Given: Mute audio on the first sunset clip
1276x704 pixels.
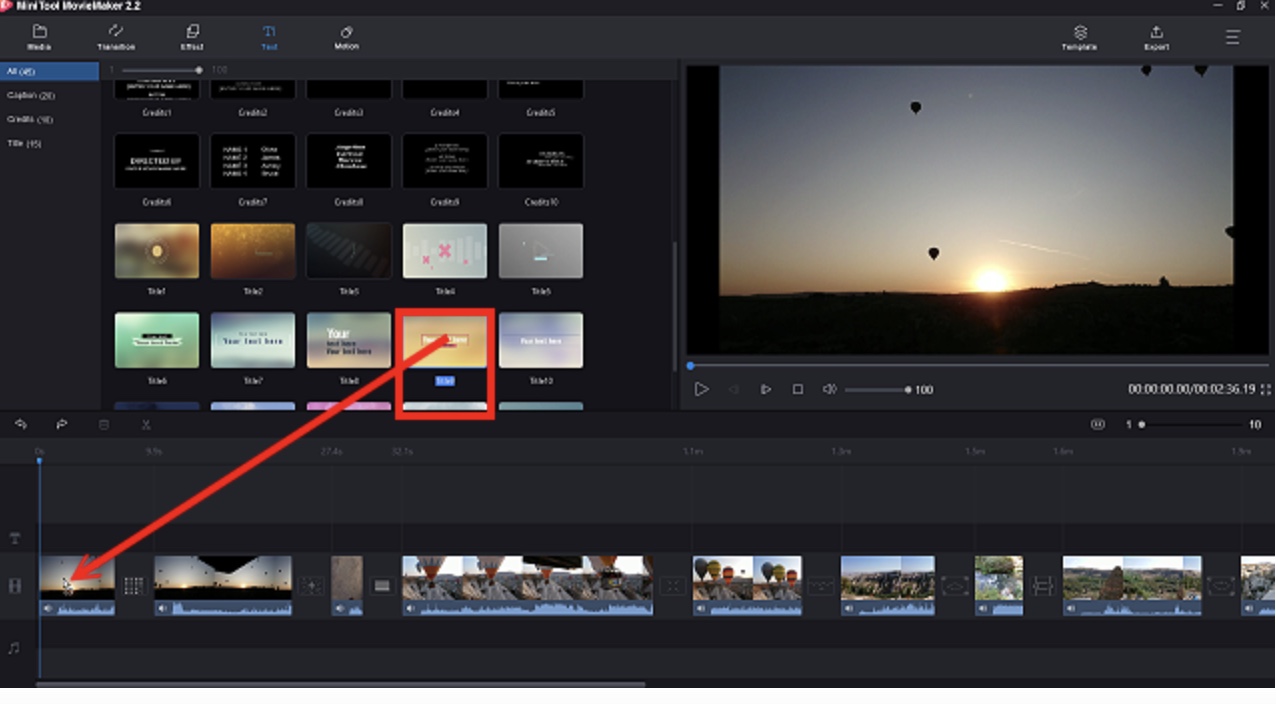Looking at the screenshot, I should (x=48, y=608).
